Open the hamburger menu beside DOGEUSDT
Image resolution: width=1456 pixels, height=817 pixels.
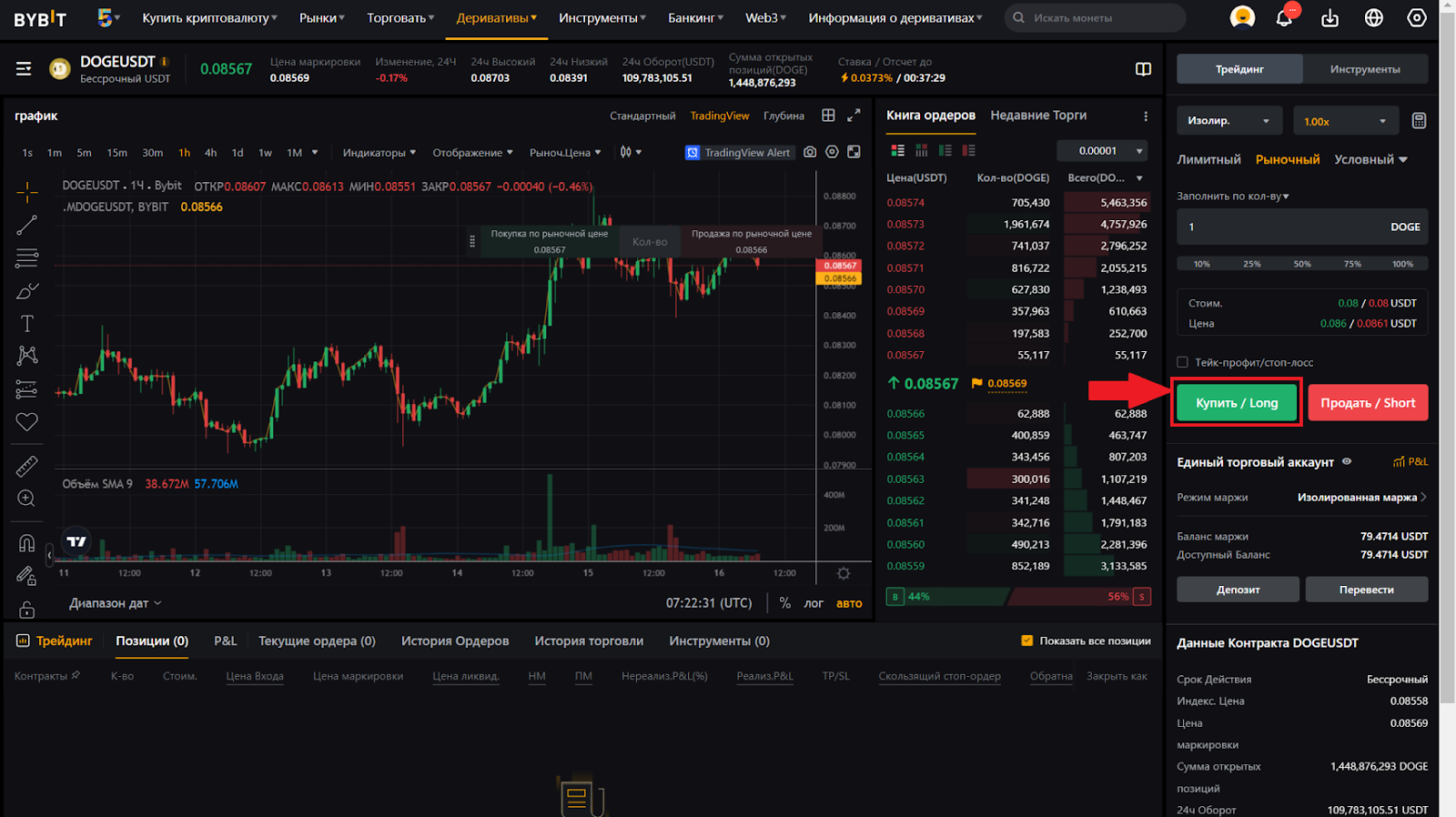[x=24, y=69]
